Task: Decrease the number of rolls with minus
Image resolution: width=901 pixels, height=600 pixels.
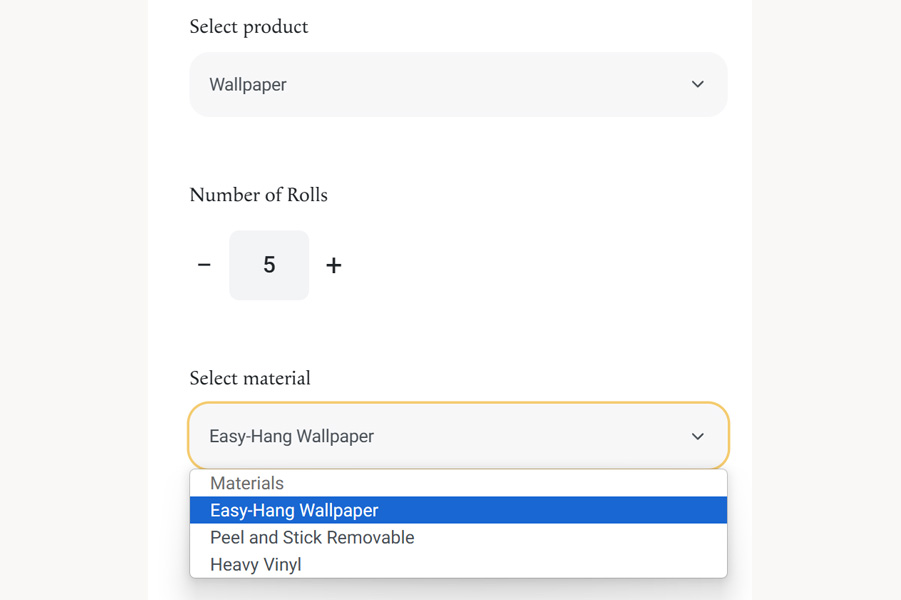Action: point(204,265)
